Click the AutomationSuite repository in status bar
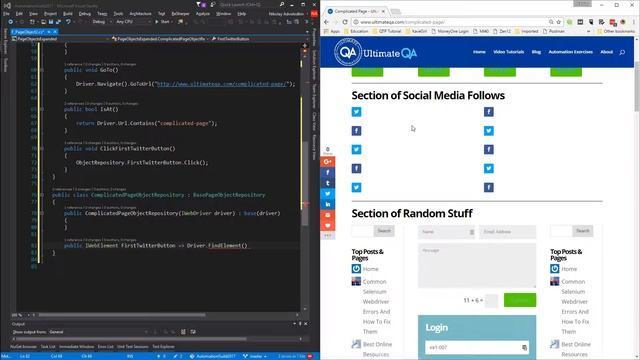 pos(213,356)
